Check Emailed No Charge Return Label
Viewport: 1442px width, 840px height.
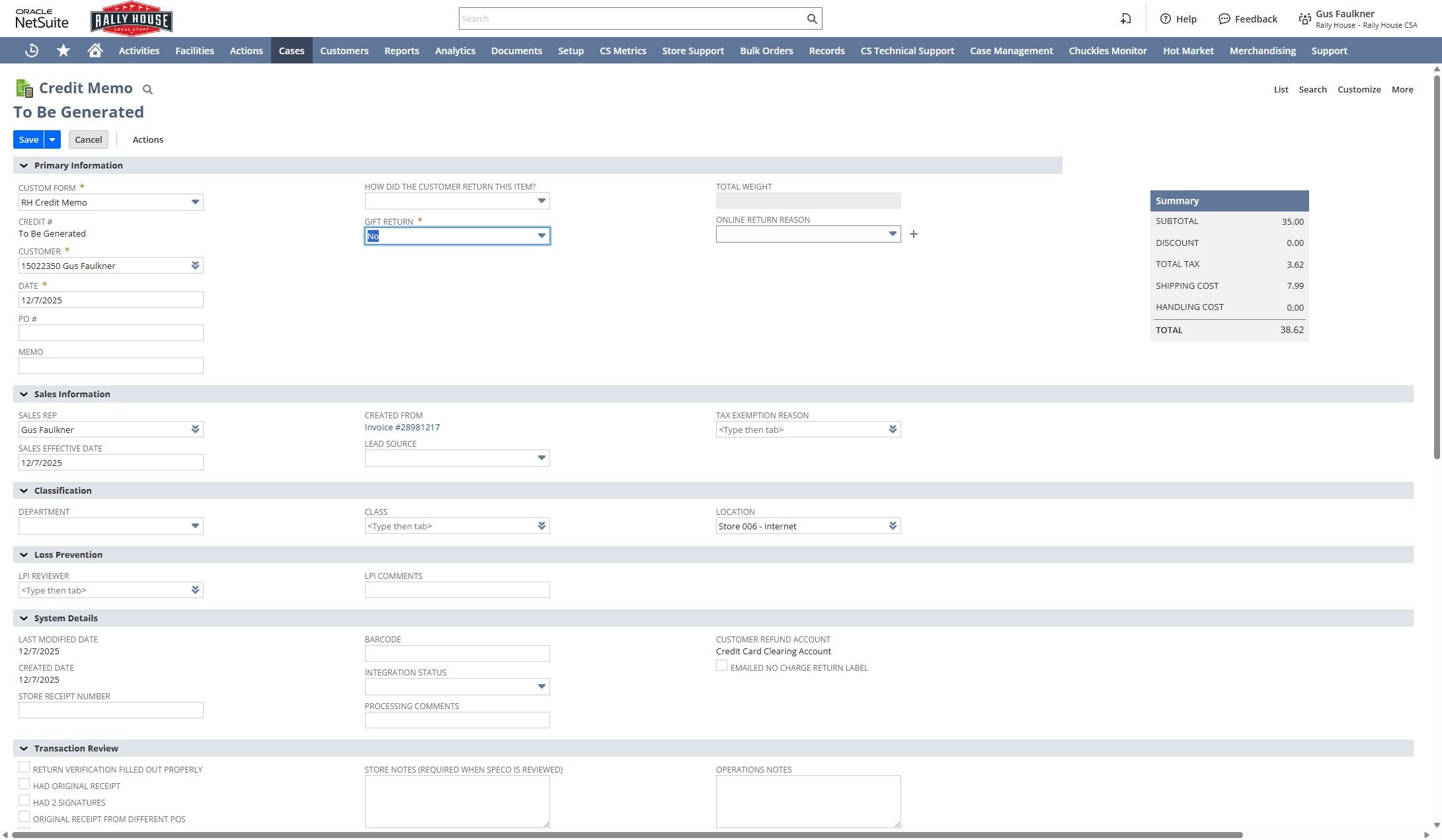[x=721, y=666]
